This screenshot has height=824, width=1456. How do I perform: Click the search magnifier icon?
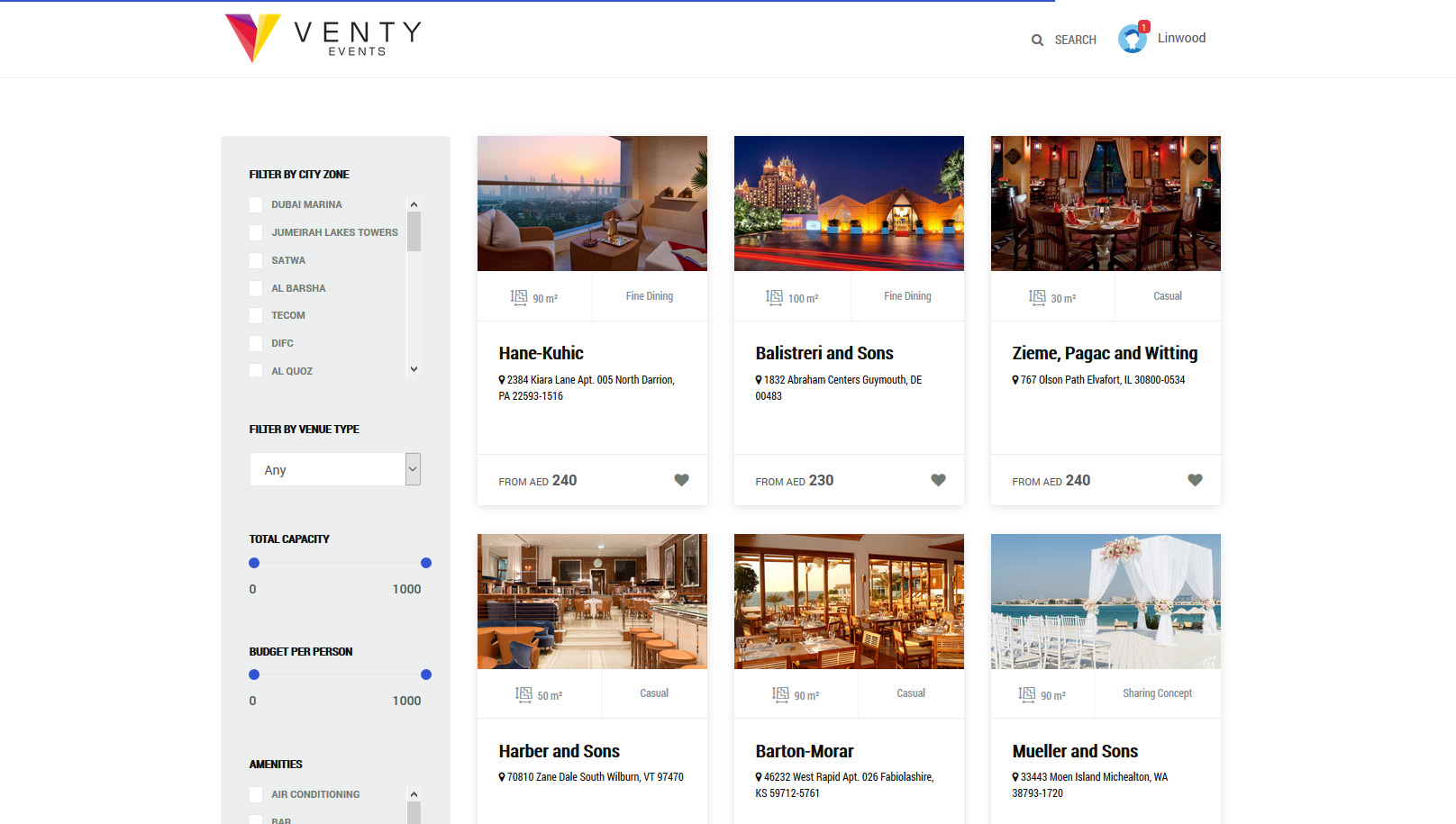point(1037,41)
